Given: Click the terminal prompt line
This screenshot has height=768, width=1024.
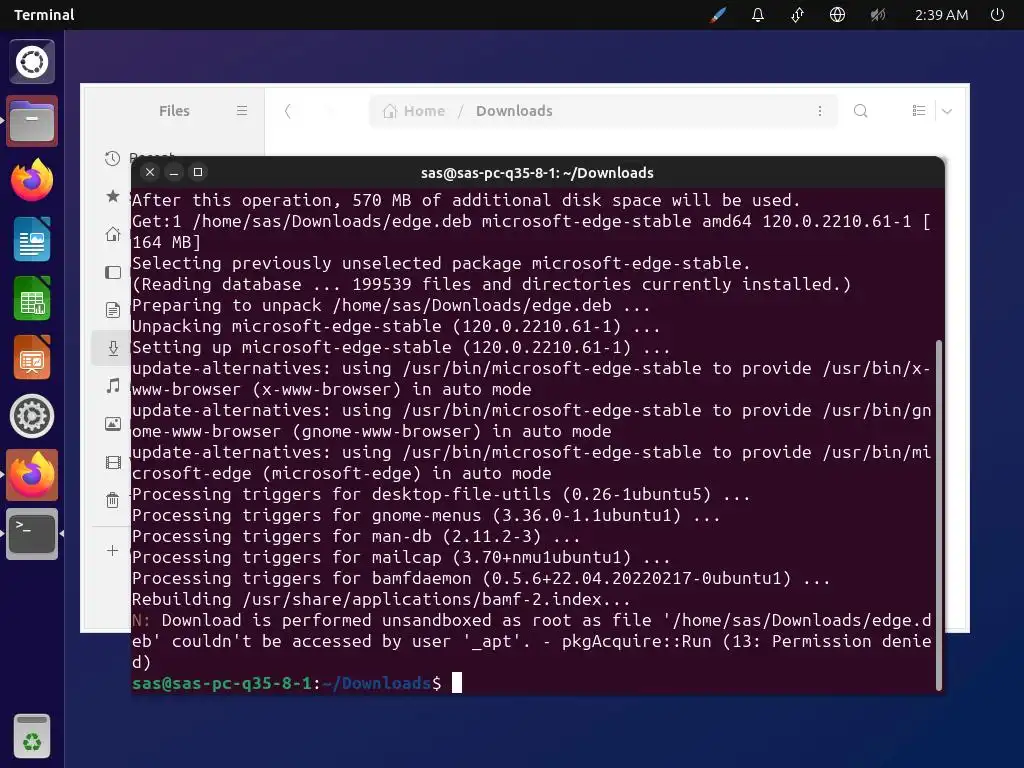Looking at the screenshot, I should 296,683.
